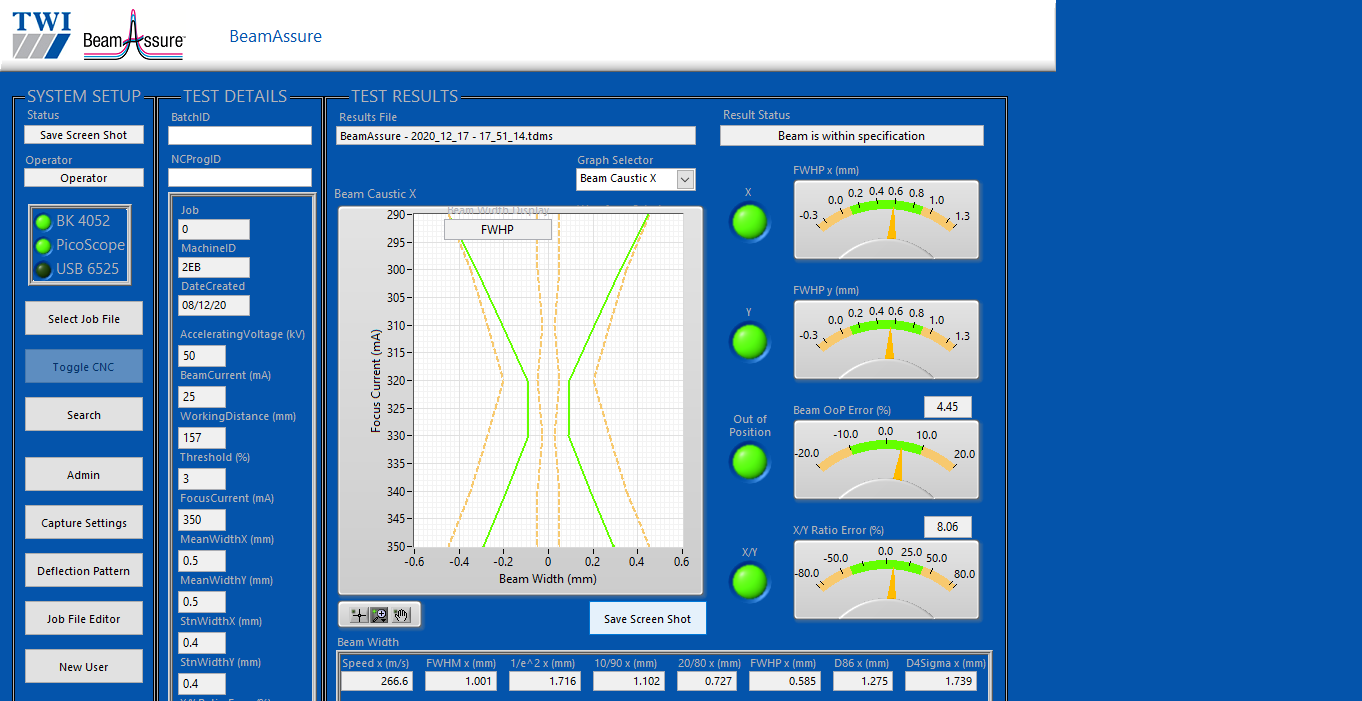
Task: Select the pan hand tool in graph palette
Action: coord(401,615)
